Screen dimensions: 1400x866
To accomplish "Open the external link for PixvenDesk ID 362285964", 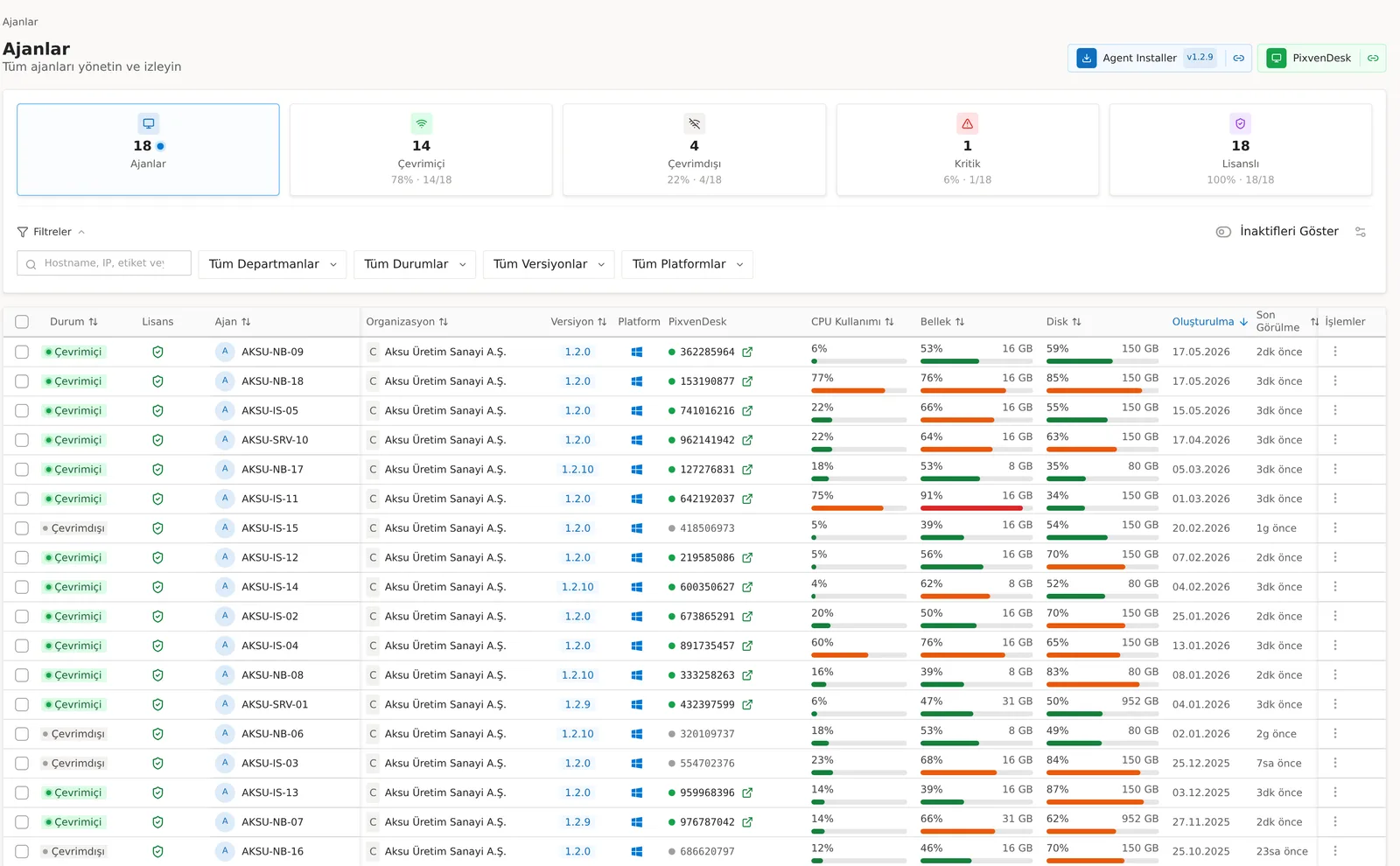I will pos(747,352).
